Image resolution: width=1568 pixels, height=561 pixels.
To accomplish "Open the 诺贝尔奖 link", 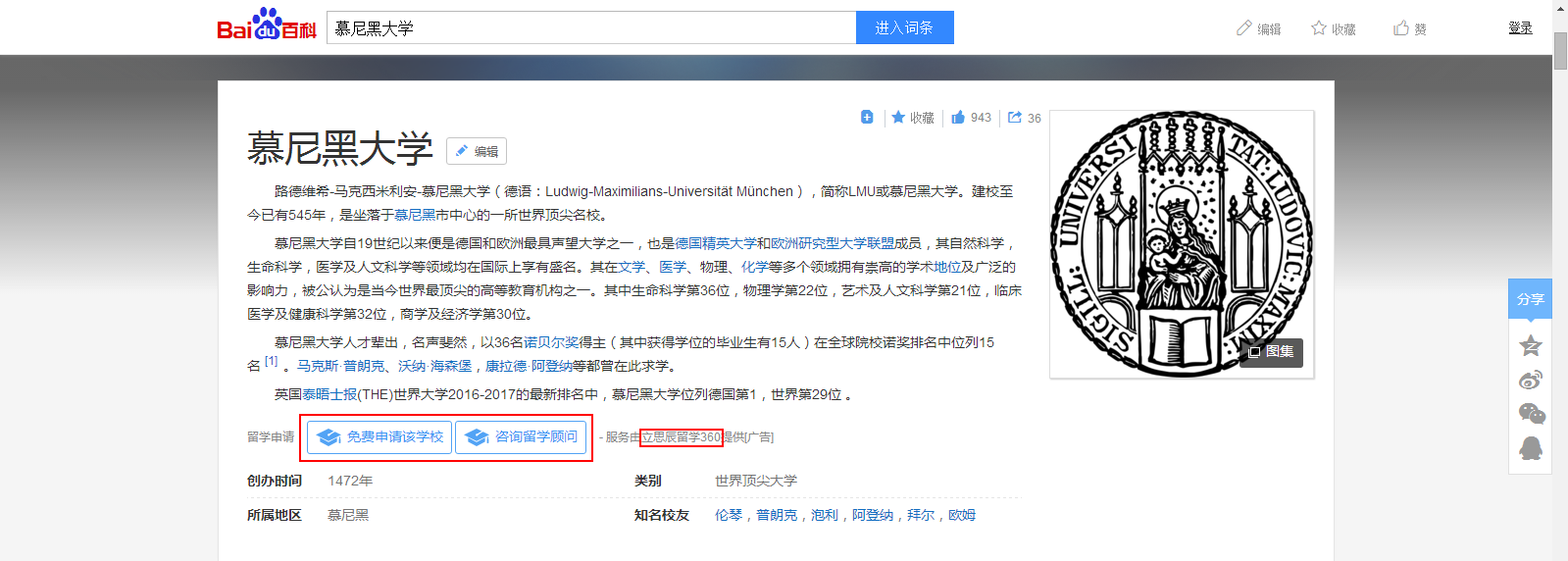I will (x=551, y=342).
